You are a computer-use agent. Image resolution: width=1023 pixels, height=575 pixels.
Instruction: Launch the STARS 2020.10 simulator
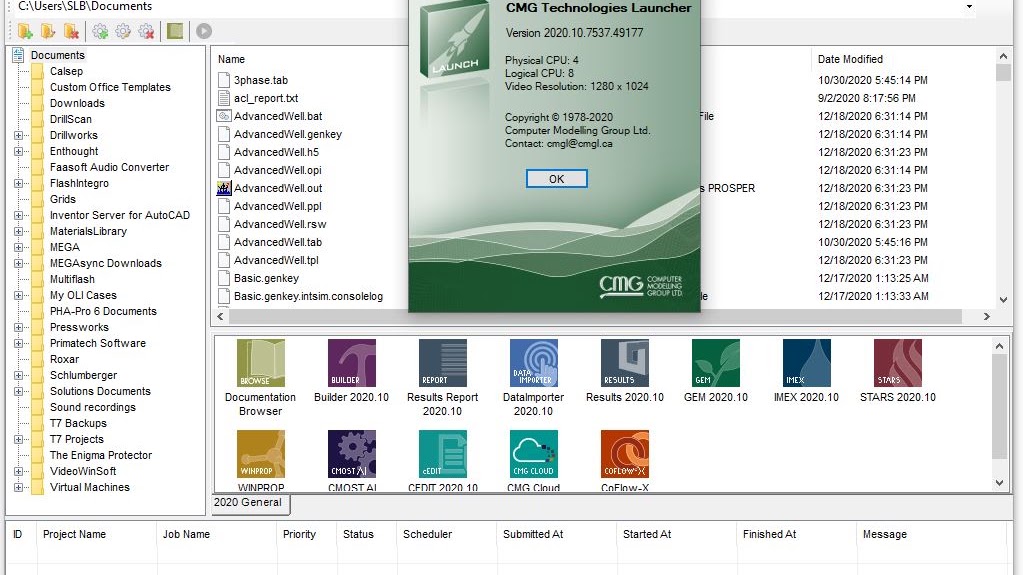tap(898, 363)
